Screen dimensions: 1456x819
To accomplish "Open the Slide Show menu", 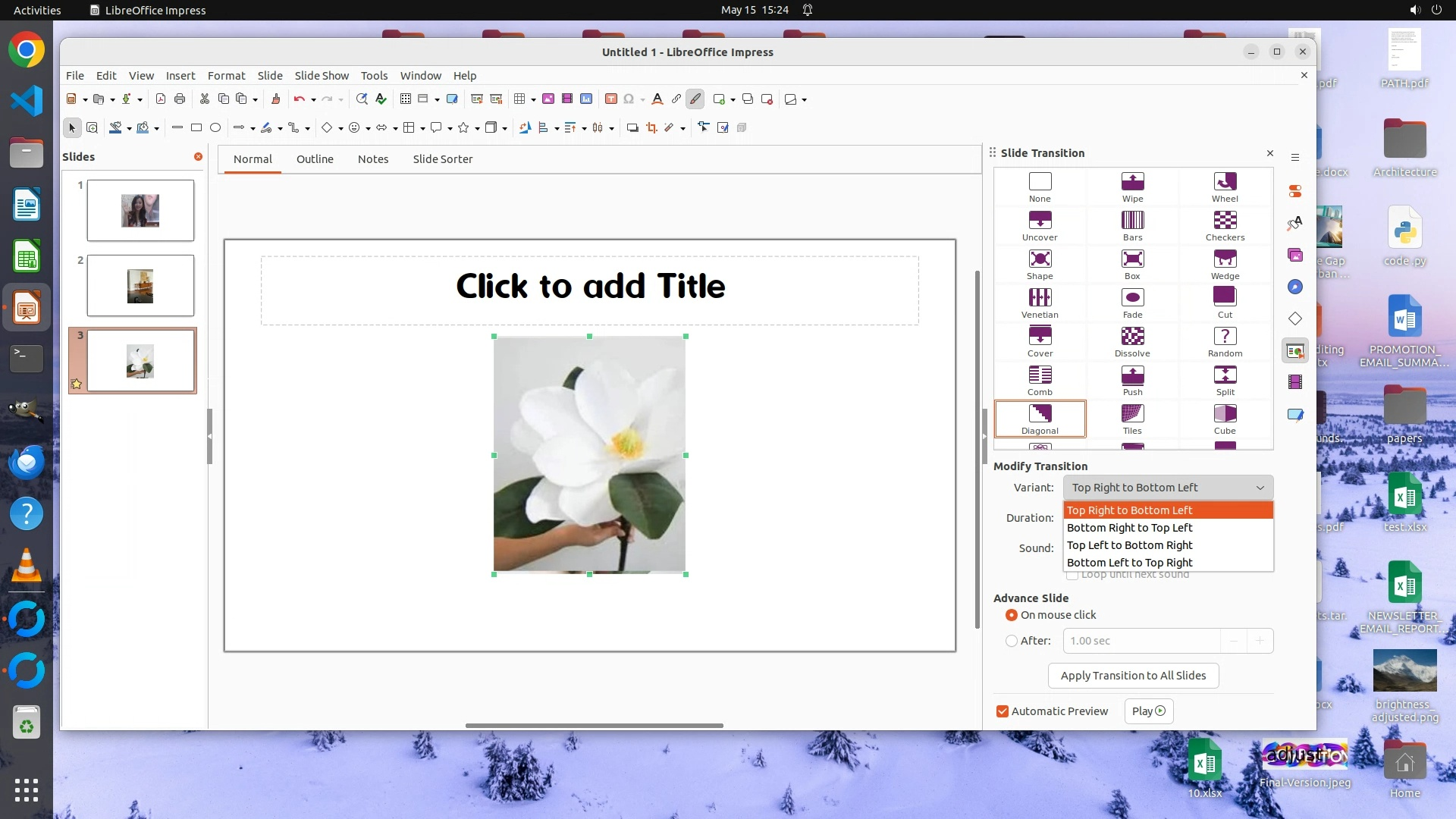I will point(322,76).
